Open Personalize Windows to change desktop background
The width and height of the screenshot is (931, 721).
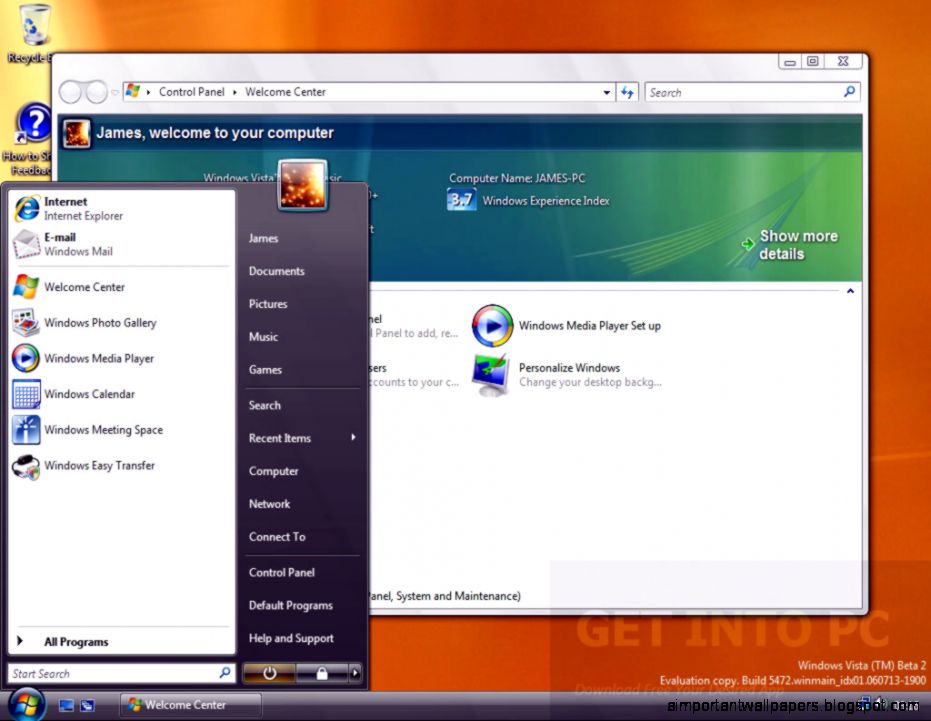[569, 367]
